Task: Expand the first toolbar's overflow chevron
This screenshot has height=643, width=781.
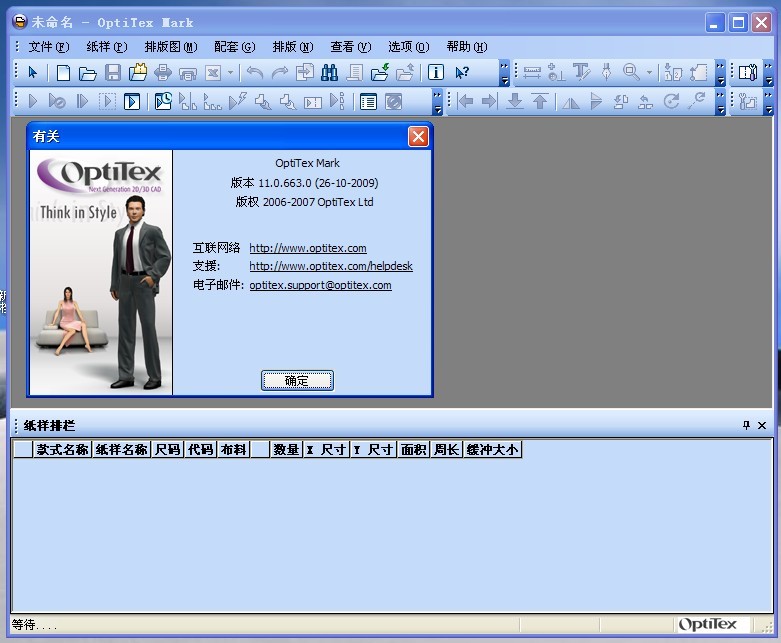Action: pyautogui.click(x=504, y=73)
